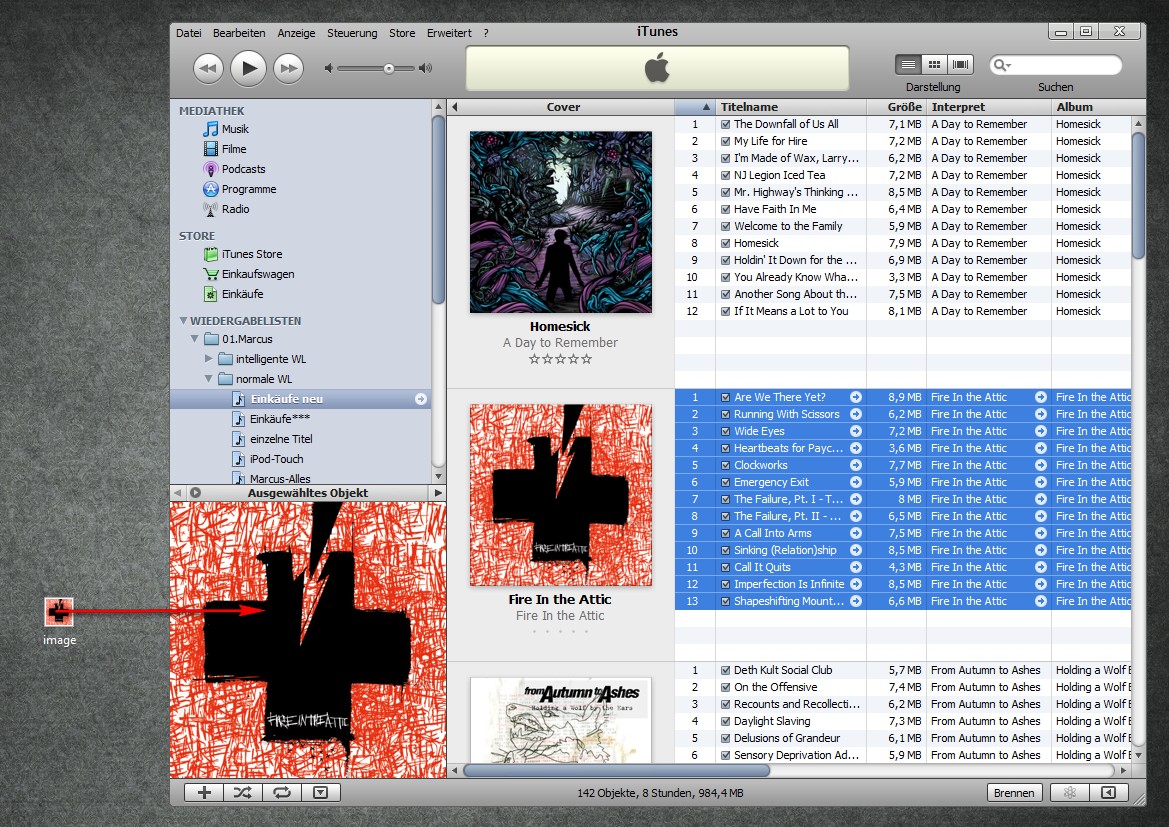The width and height of the screenshot is (1169, 827).
Task: Adjust the volume slider knob
Action: coord(388,69)
